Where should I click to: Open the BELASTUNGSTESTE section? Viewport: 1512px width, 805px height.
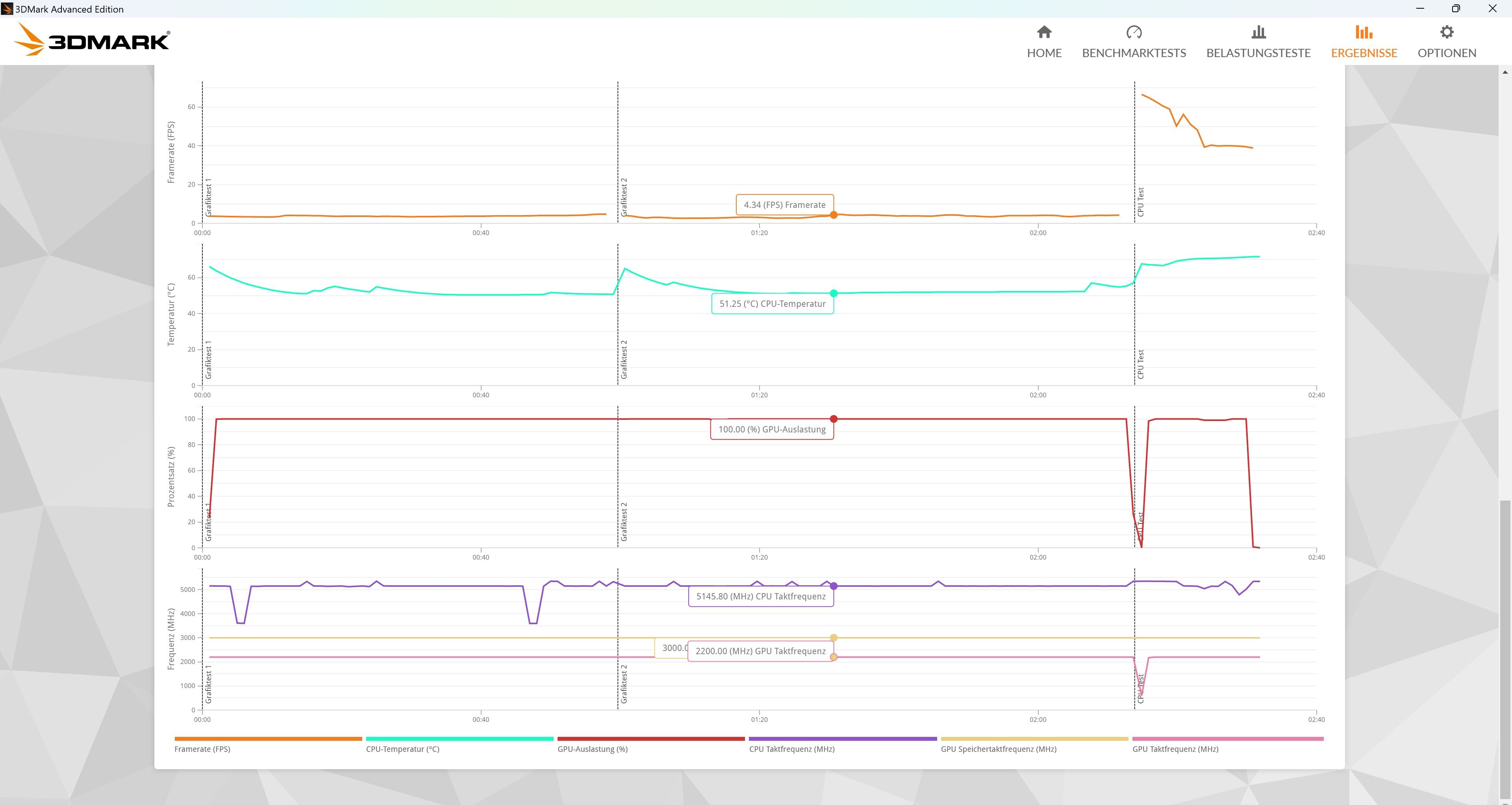pyautogui.click(x=1258, y=53)
